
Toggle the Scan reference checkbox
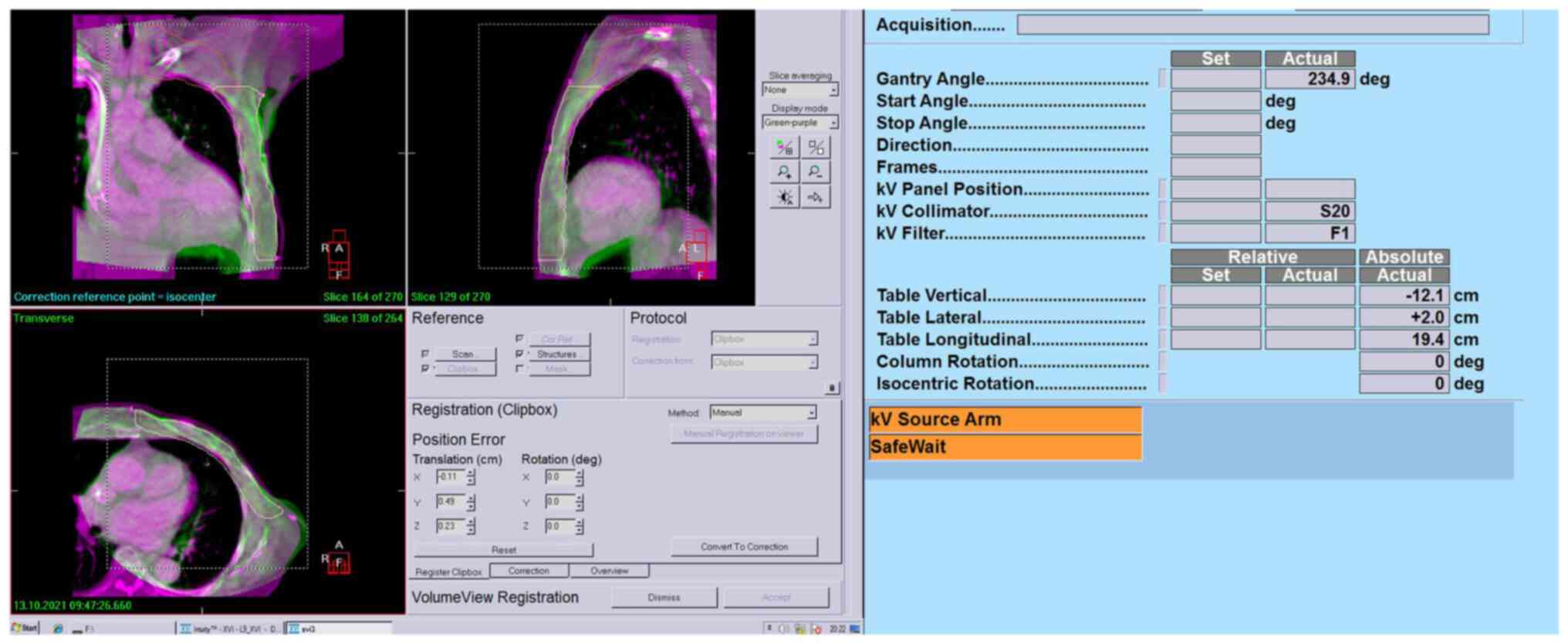point(425,354)
